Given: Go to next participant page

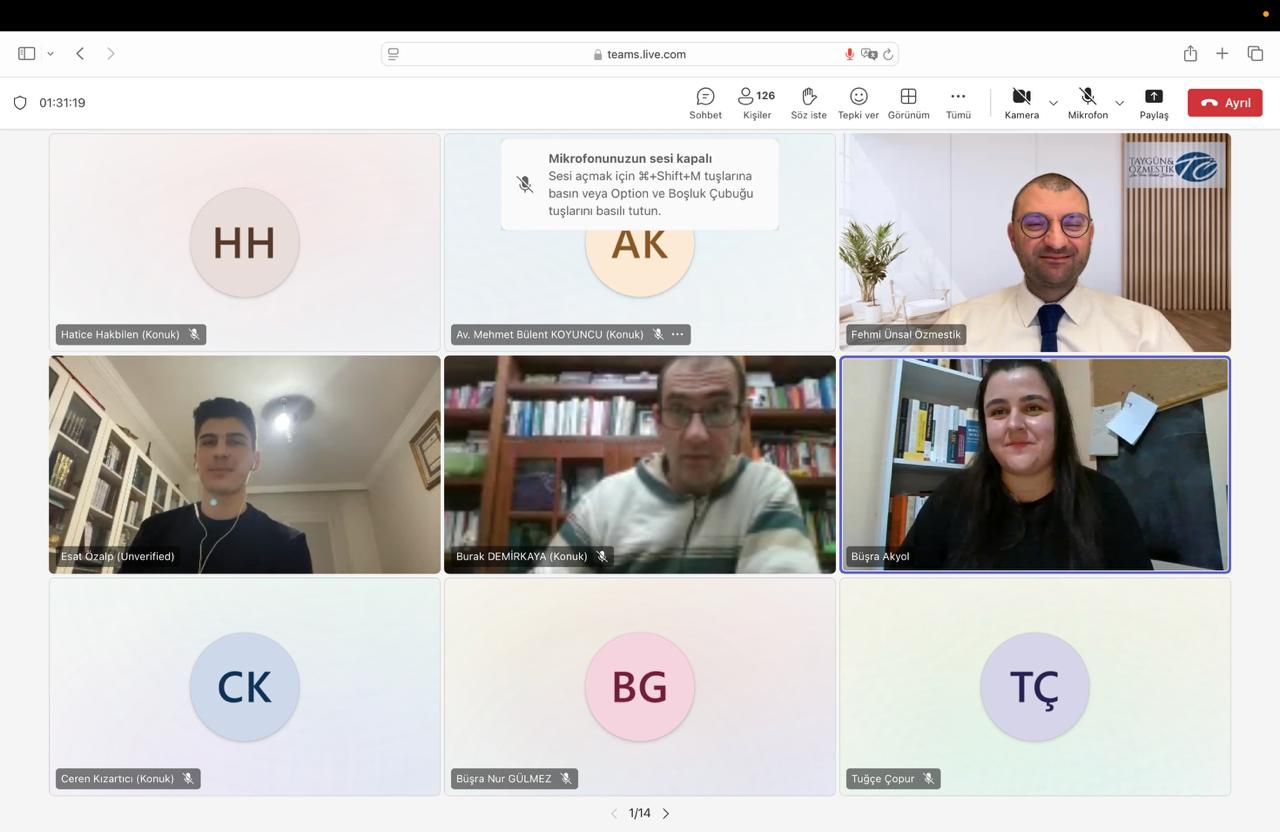Looking at the screenshot, I should point(666,814).
